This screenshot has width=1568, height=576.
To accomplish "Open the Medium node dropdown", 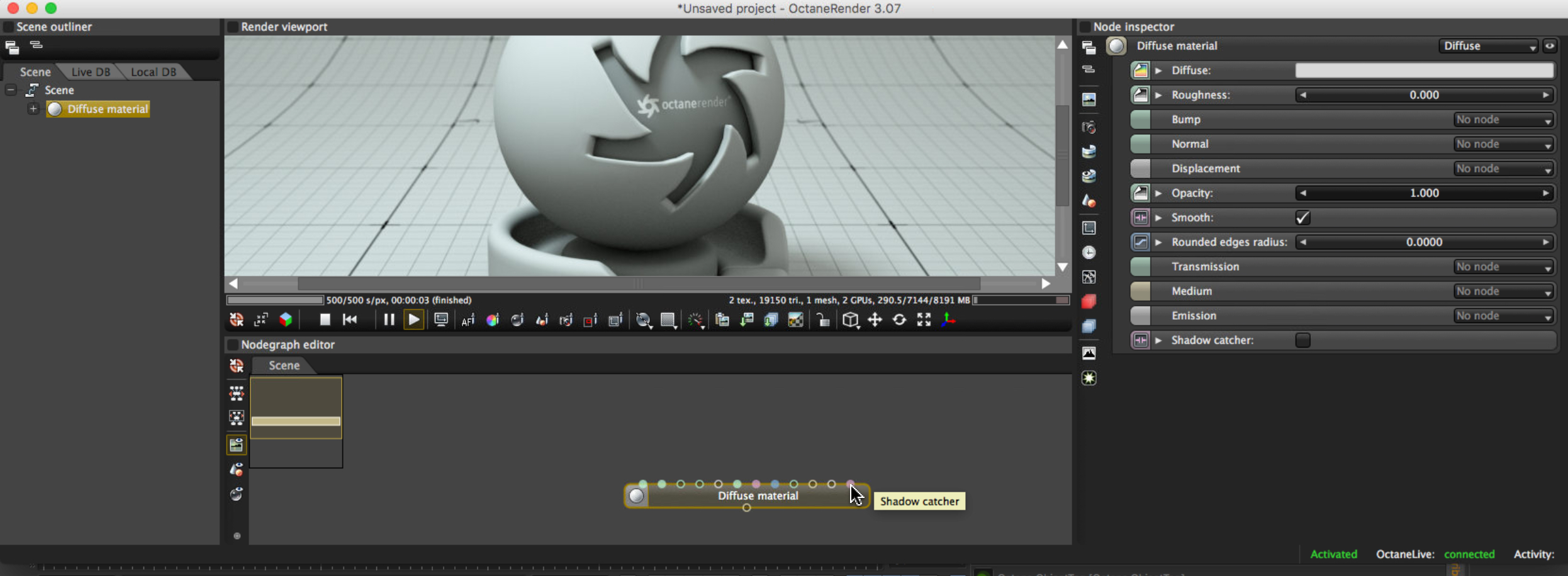I will click(1503, 291).
